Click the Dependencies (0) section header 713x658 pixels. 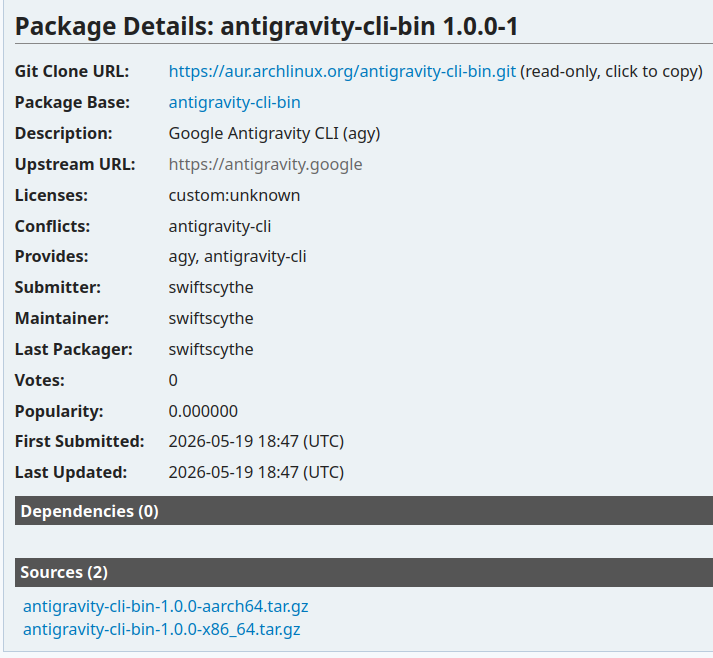pos(364,511)
